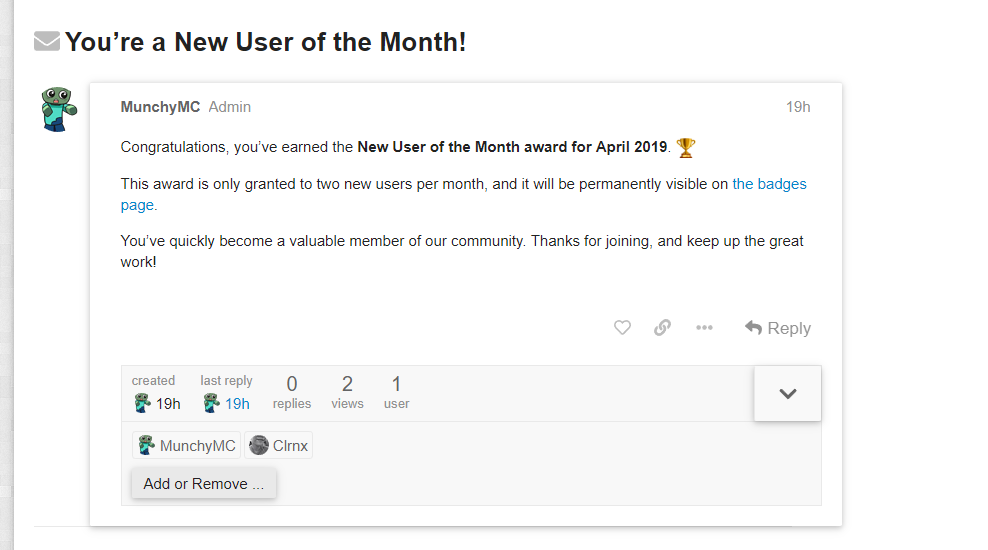This screenshot has width=988, height=550.
Task: Copy post link via chain icon
Action: point(662,328)
